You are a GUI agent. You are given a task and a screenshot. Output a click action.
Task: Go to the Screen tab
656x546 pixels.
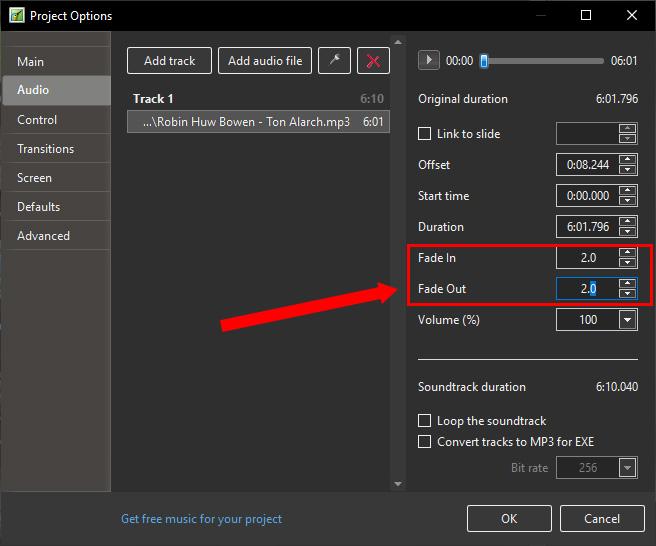57,177
